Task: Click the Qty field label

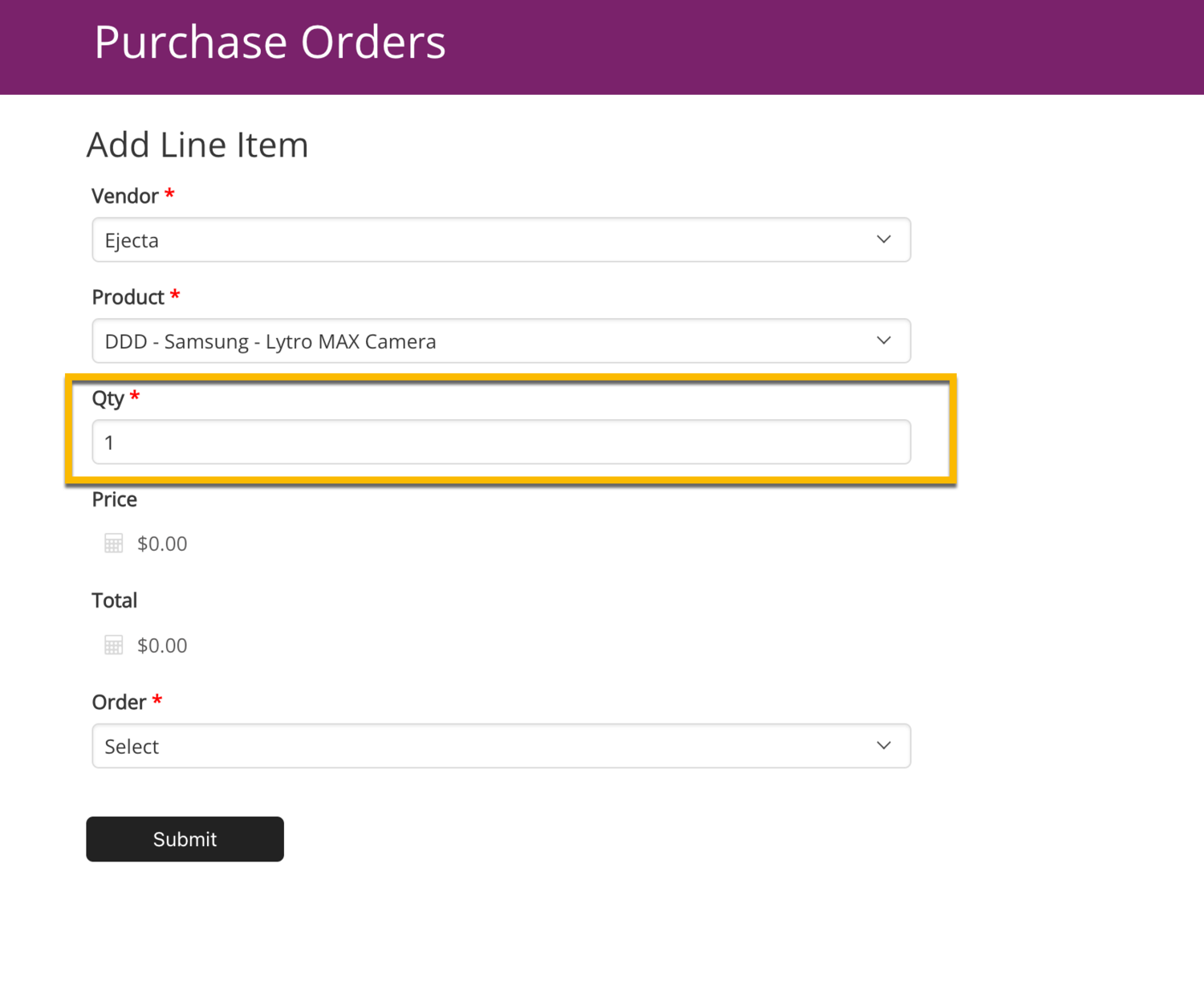Action: coord(108,398)
